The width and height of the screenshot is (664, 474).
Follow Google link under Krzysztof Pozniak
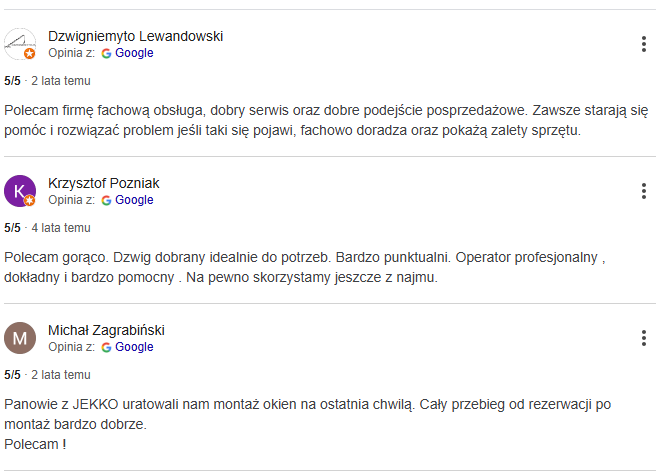pos(134,200)
